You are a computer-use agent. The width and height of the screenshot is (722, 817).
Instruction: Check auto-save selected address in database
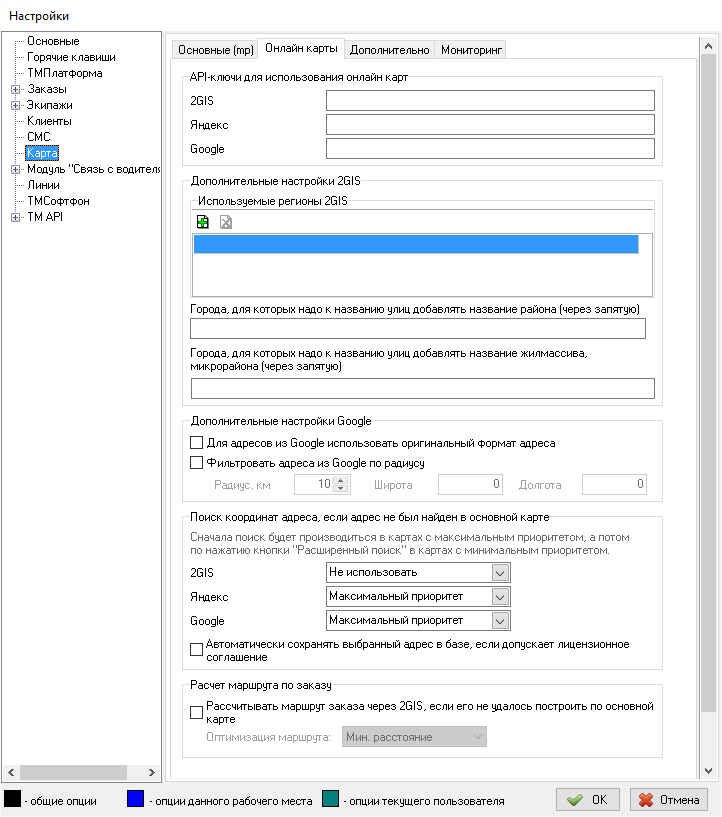coord(196,650)
